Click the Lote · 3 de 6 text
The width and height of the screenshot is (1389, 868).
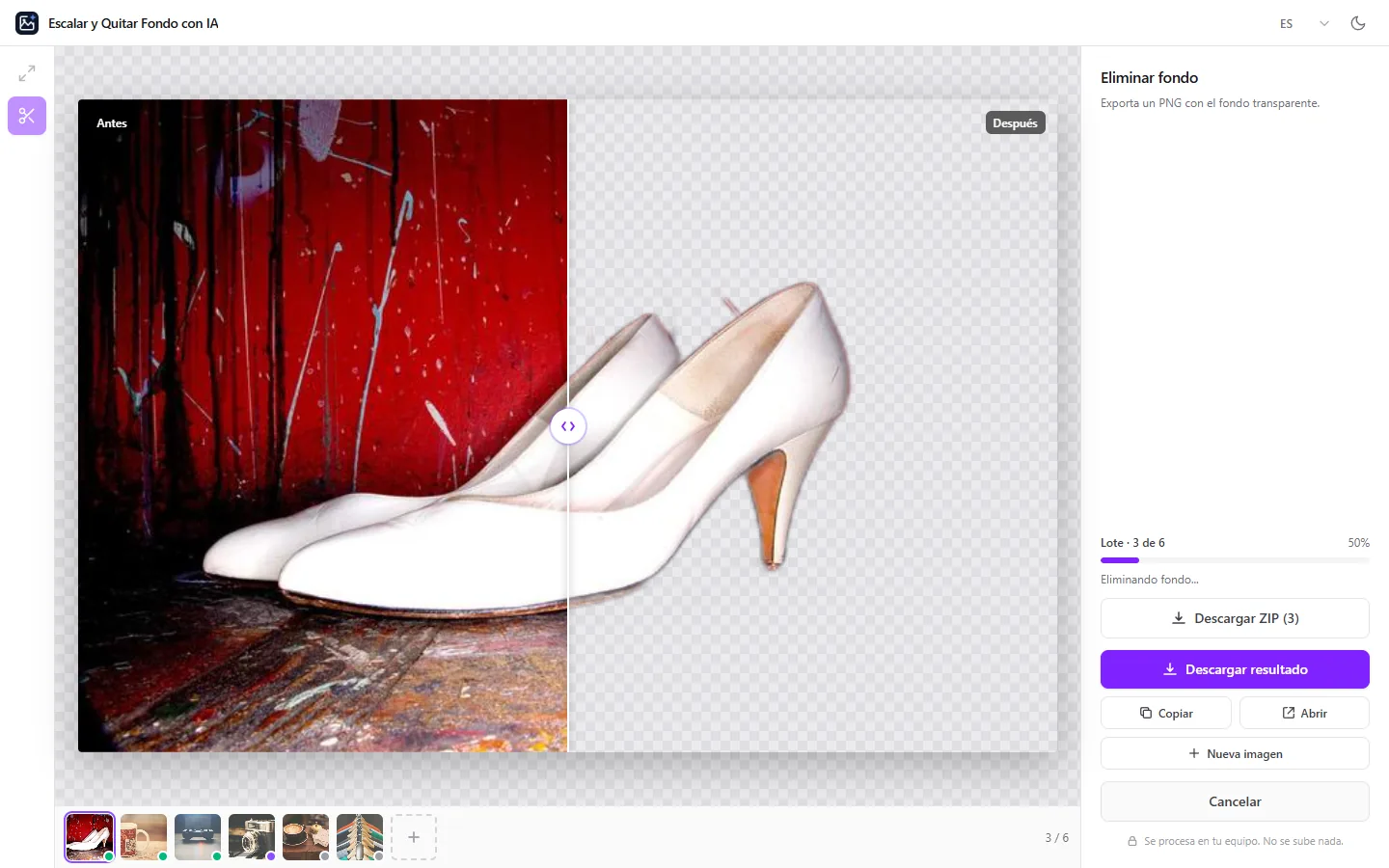[1132, 543]
